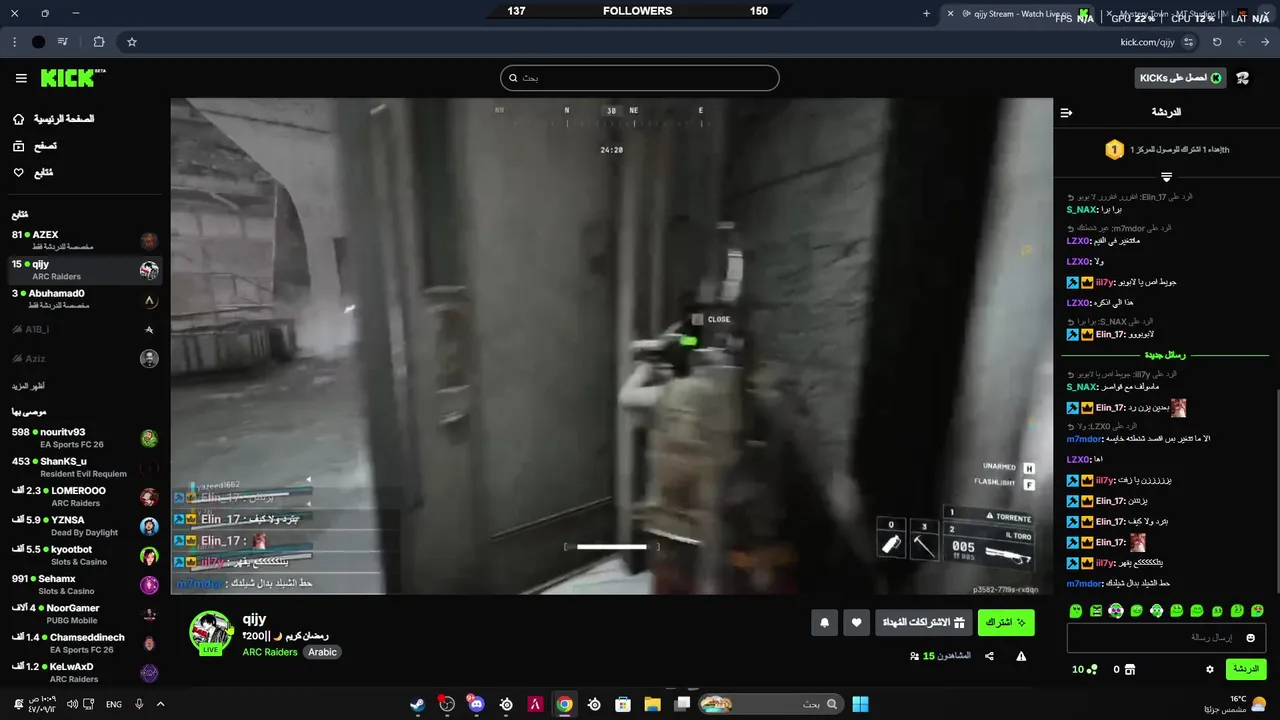Image resolution: width=1280 pixels, height=720 pixels.
Task: Open recommended channel YZNSA
Action: pos(85,526)
